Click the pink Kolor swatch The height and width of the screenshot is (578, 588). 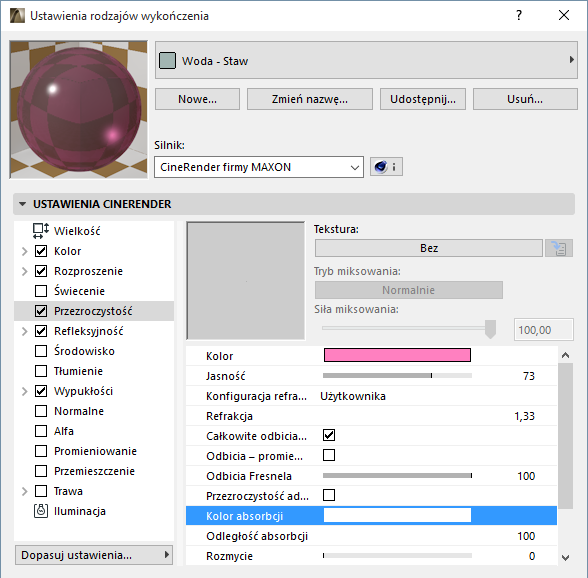click(397, 355)
